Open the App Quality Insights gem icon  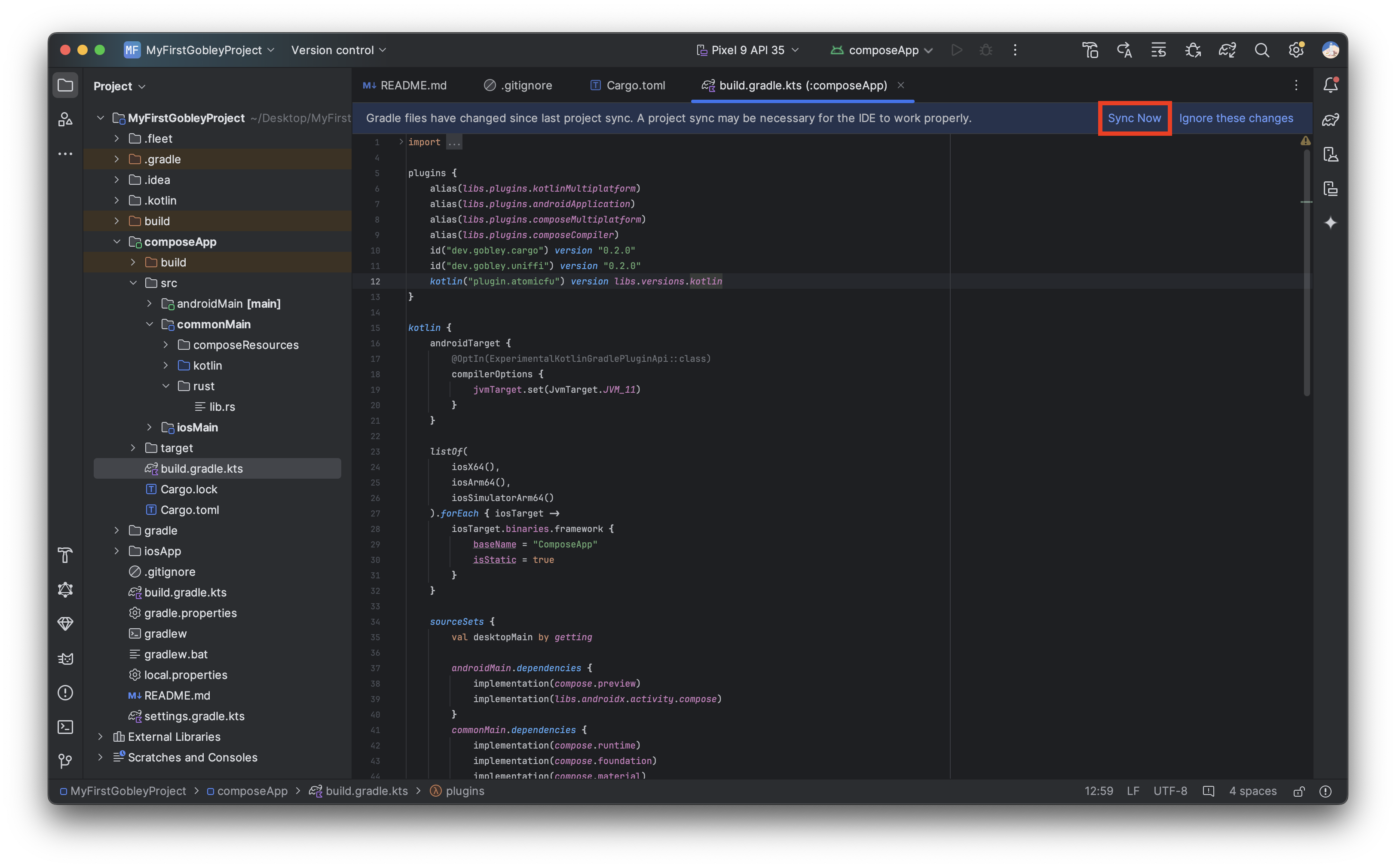(65, 623)
